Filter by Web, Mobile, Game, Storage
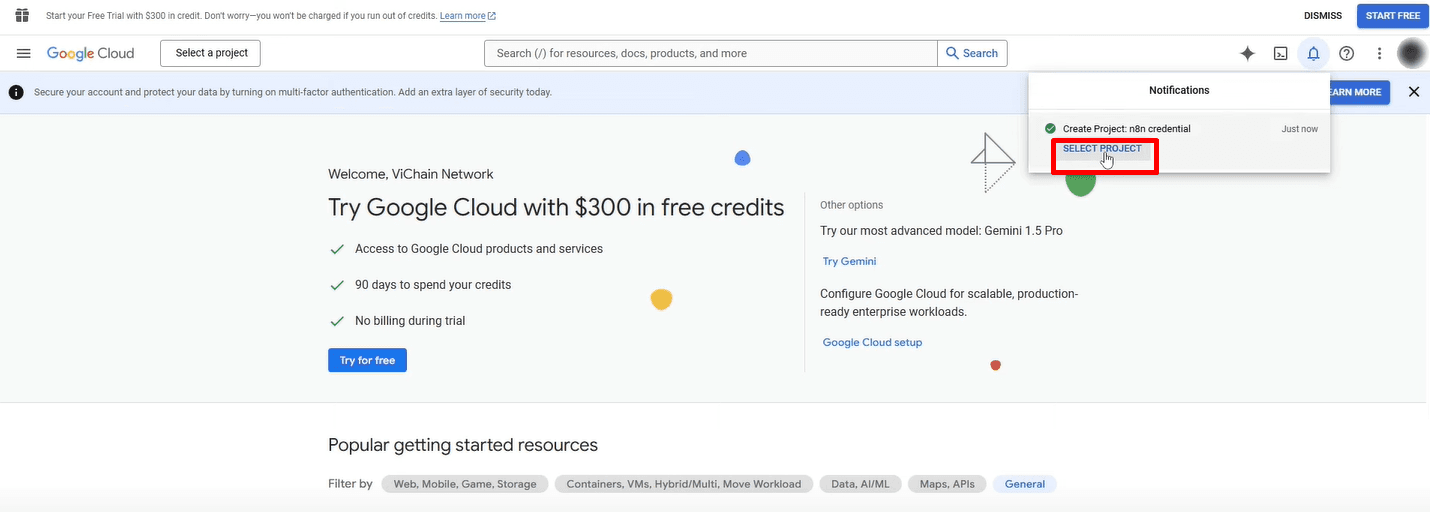Viewport: 1430px width, 512px height. coord(465,484)
